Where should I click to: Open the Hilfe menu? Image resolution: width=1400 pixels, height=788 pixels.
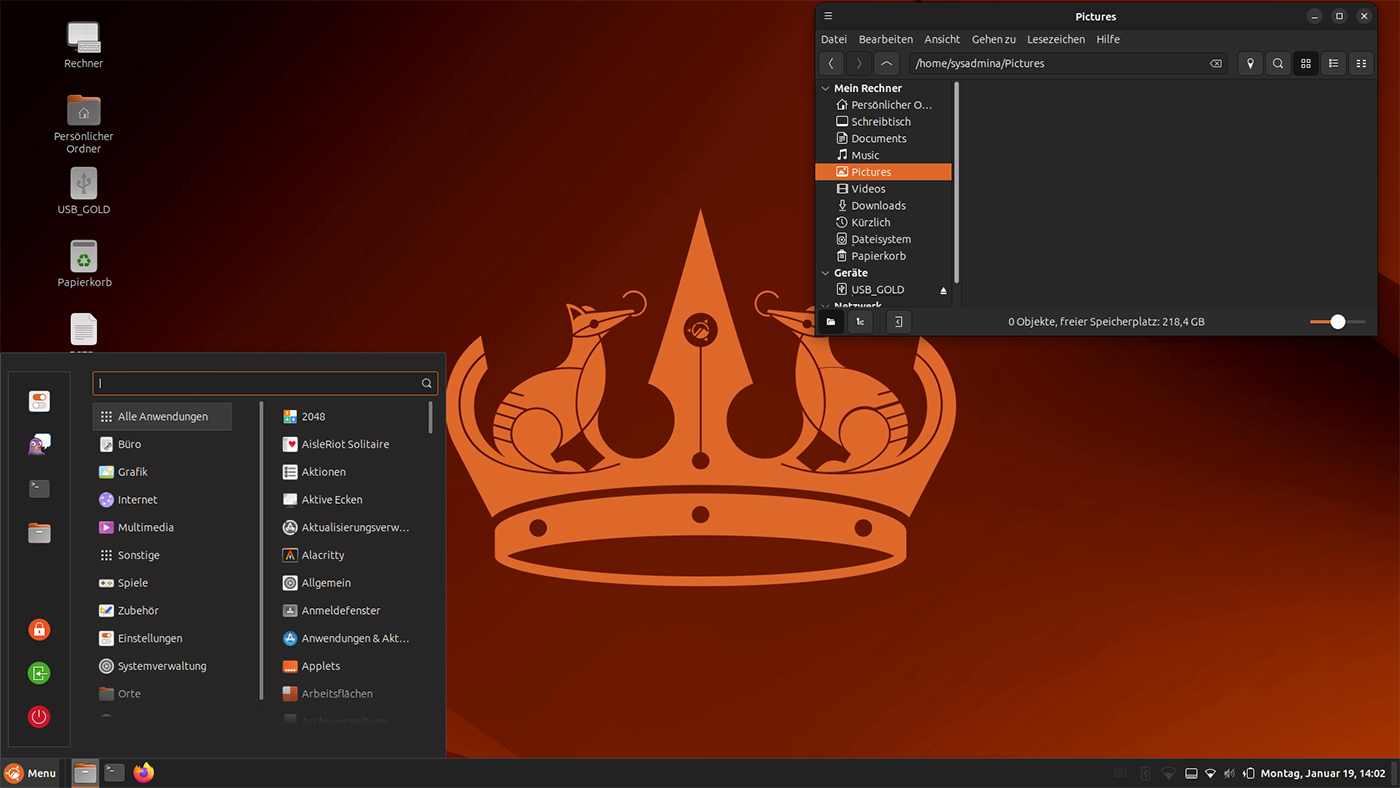pos(1108,39)
